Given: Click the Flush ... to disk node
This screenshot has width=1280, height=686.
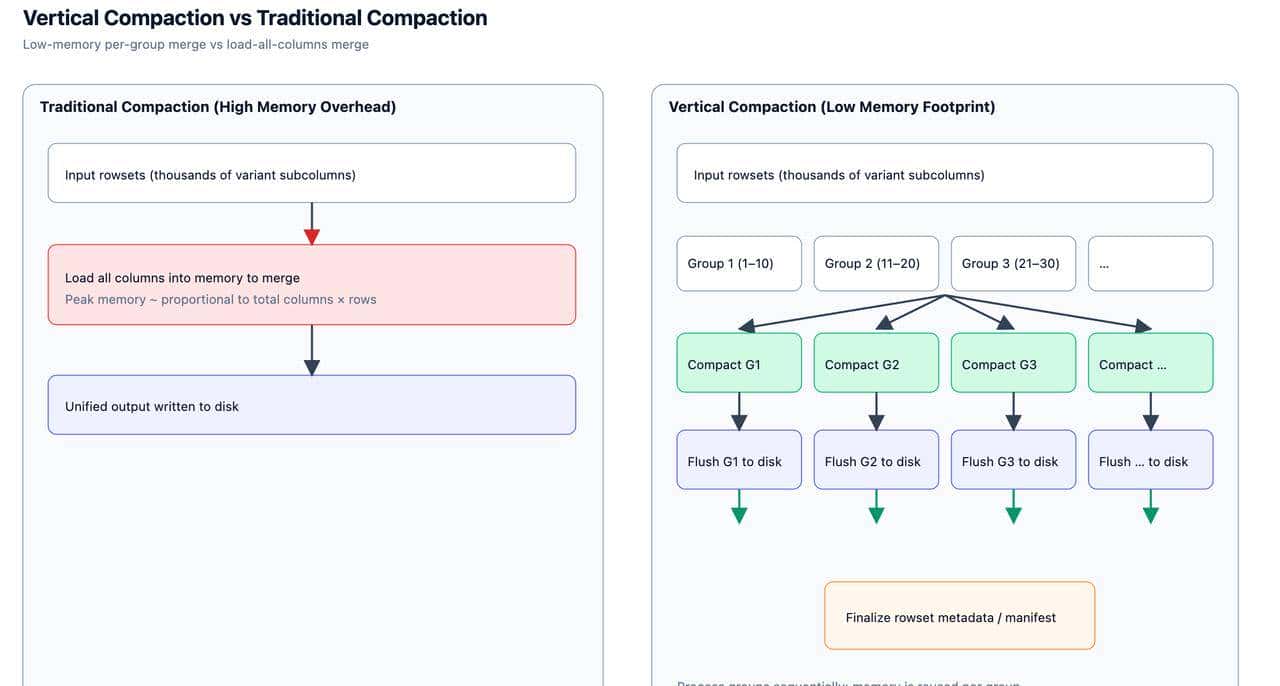Looking at the screenshot, I should pos(1150,460).
